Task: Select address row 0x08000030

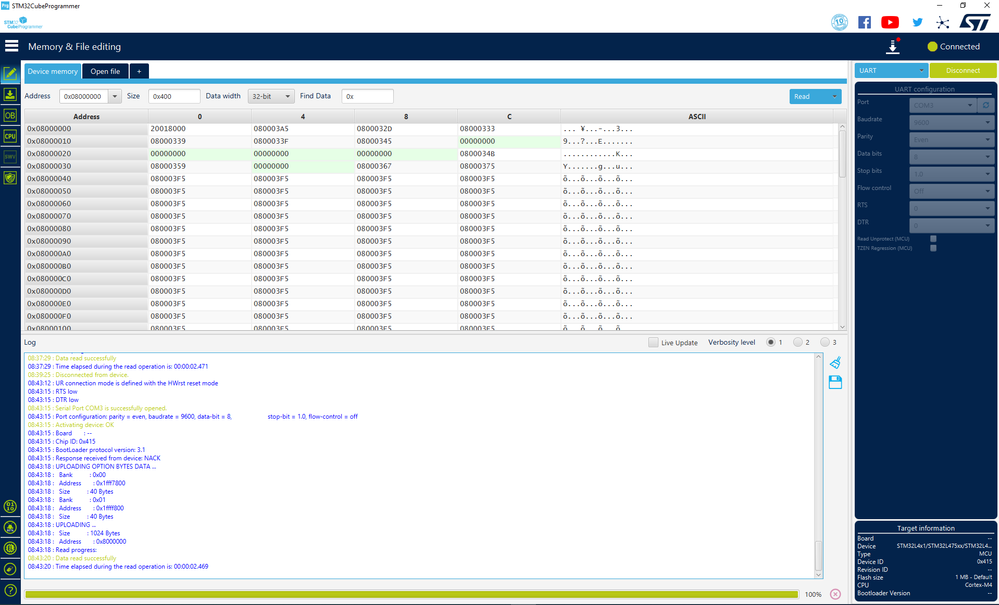Action: [x=86, y=166]
